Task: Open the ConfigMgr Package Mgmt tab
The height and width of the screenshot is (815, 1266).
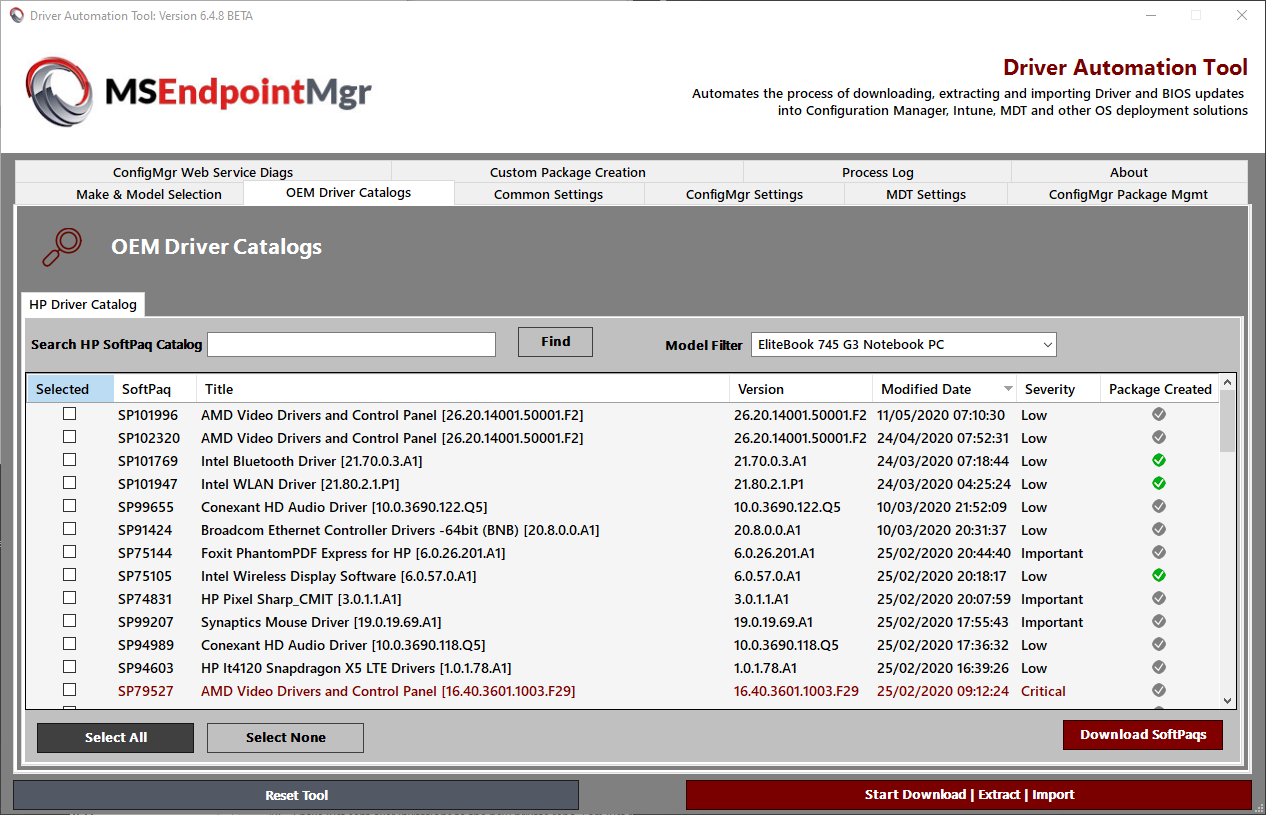Action: (x=1128, y=194)
